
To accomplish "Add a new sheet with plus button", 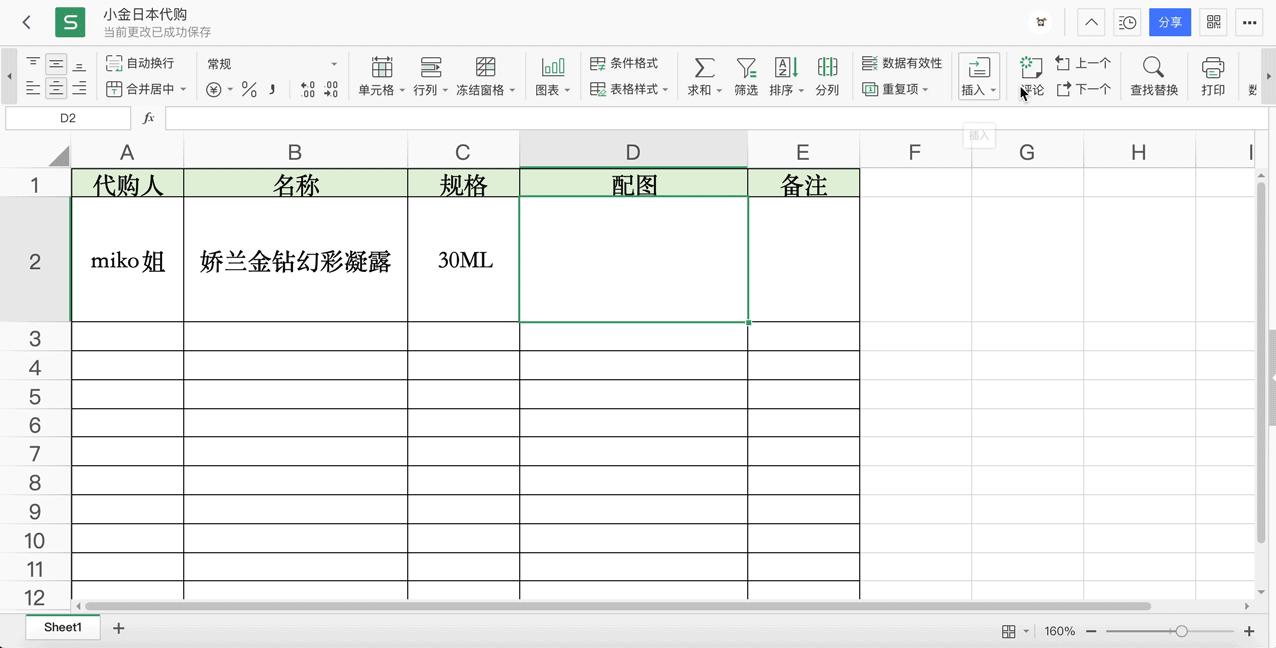I will [x=118, y=628].
